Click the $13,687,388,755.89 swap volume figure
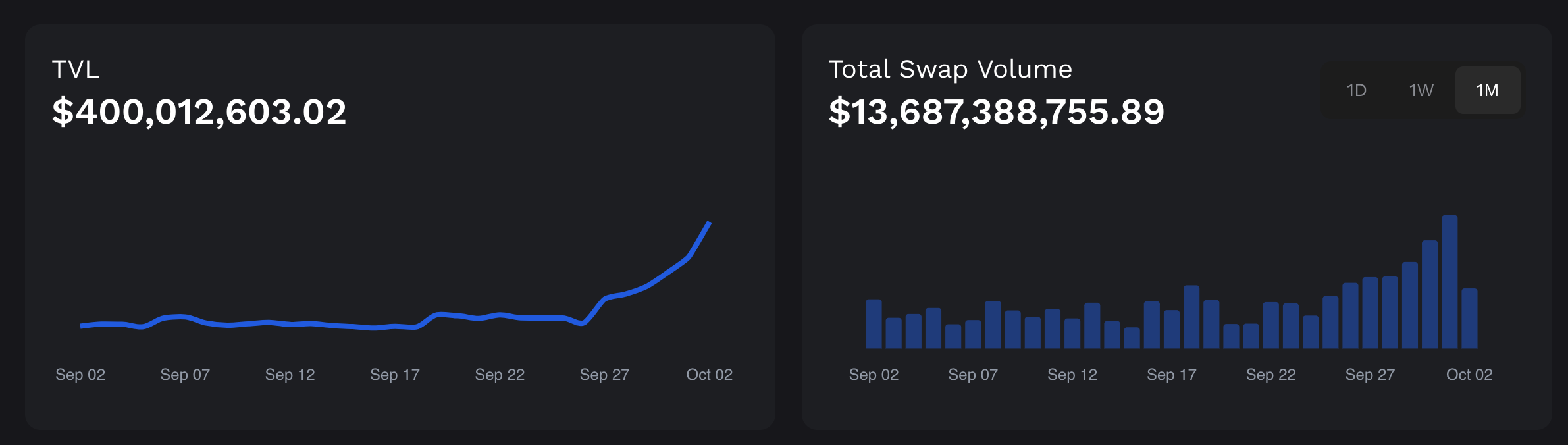The image size is (1568, 445). [x=996, y=111]
